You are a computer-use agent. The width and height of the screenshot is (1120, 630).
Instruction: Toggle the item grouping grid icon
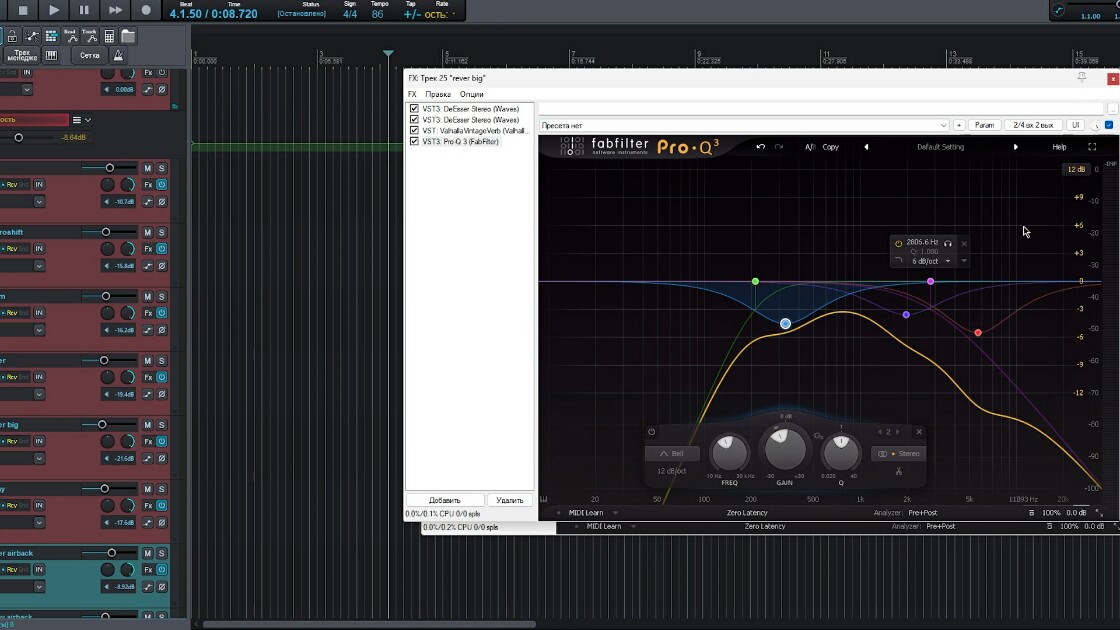click(51, 36)
